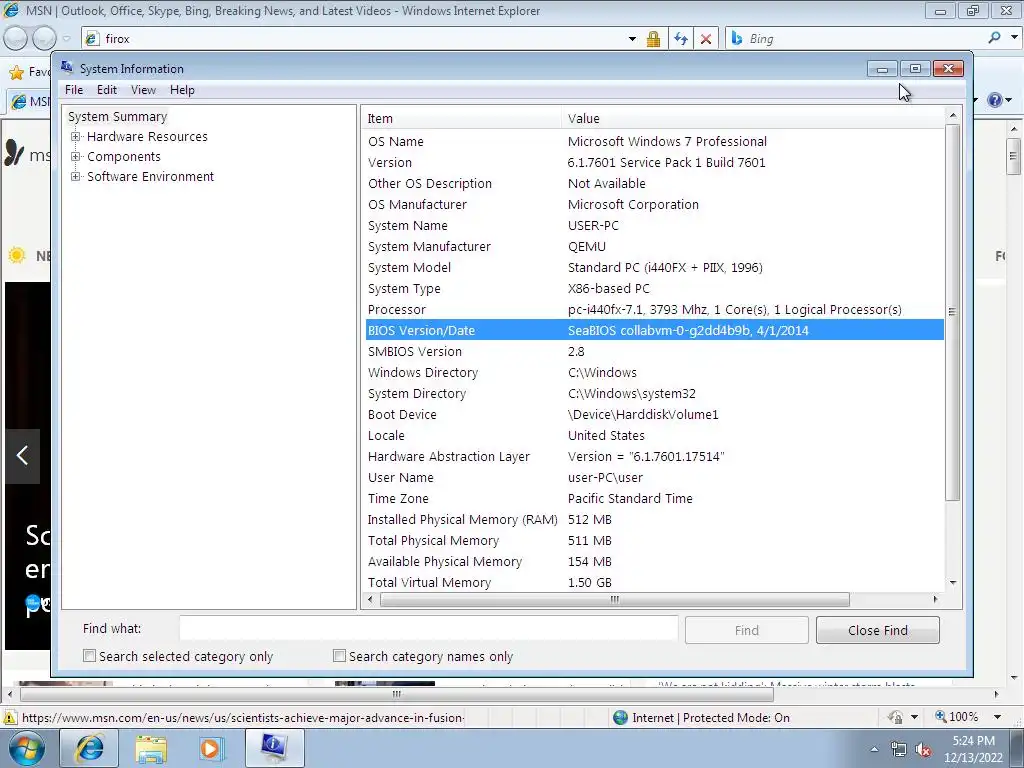Expand the Software Environment tree node
The height and width of the screenshot is (768, 1024).
pyautogui.click(x=76, y=176)
